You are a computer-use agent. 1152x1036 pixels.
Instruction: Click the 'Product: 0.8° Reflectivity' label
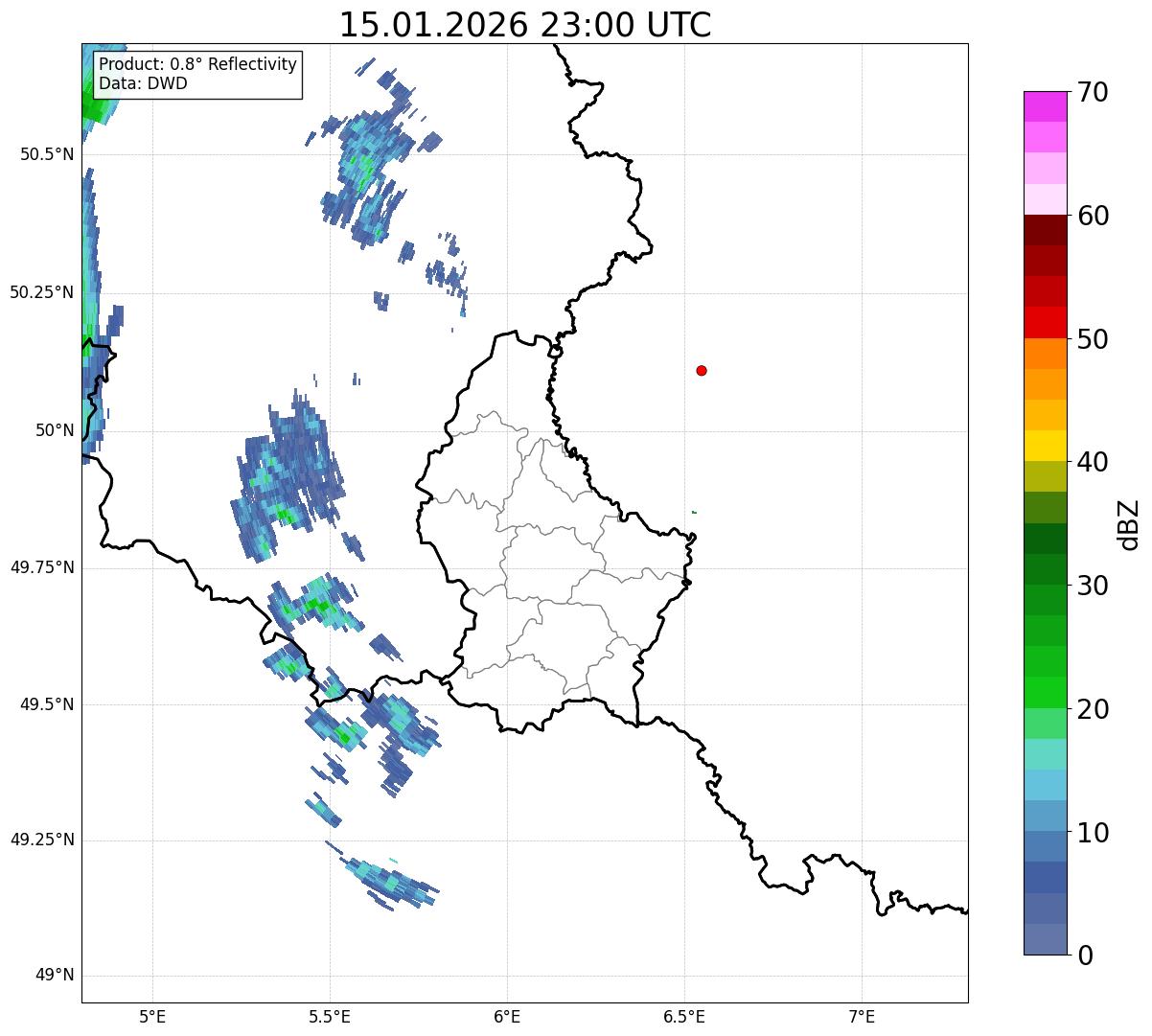click(198, 65)
